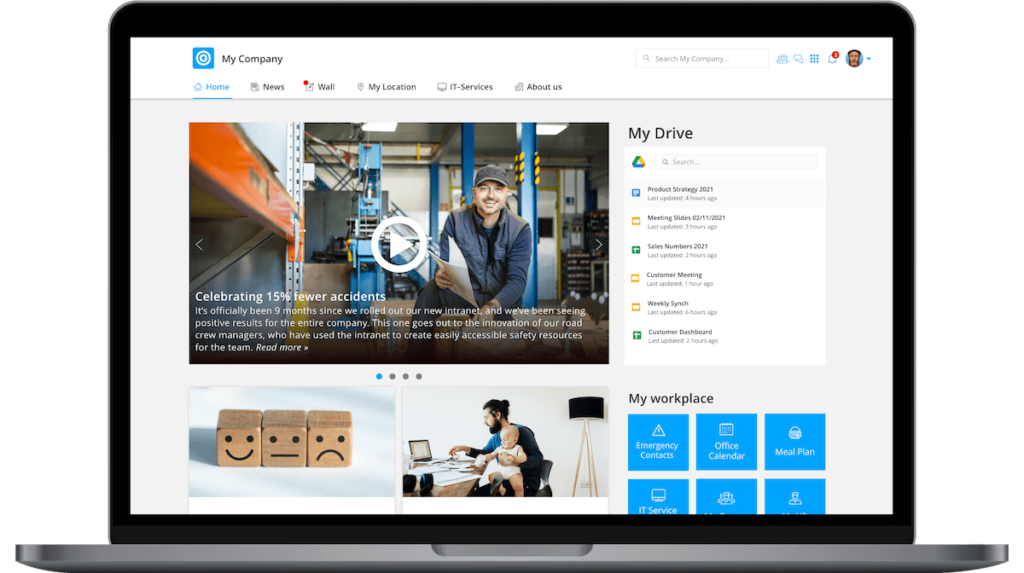Open the Wall tab
Viewport: 1024px width, 573px height.
[x=319, y=87]
